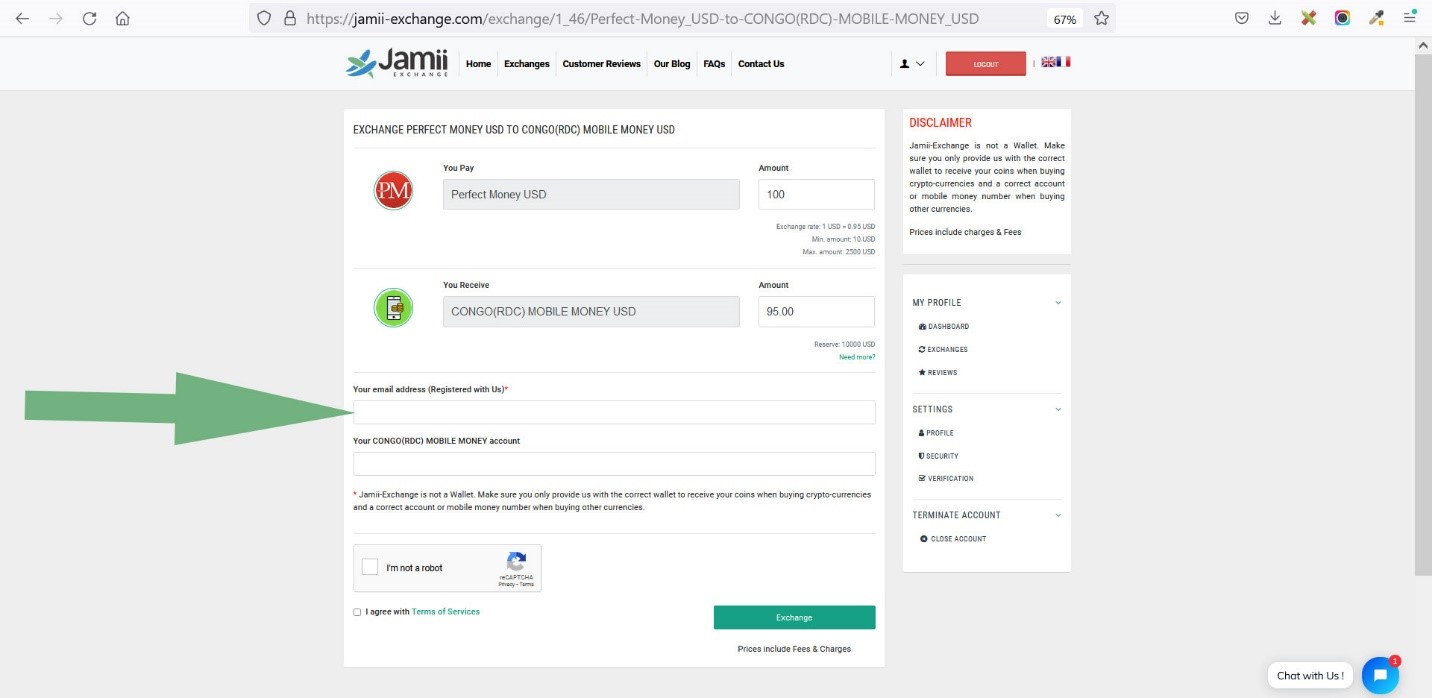Collapse the Settings section
Viewport: 1432px width, 698px height.
(x=1058, y=409)
